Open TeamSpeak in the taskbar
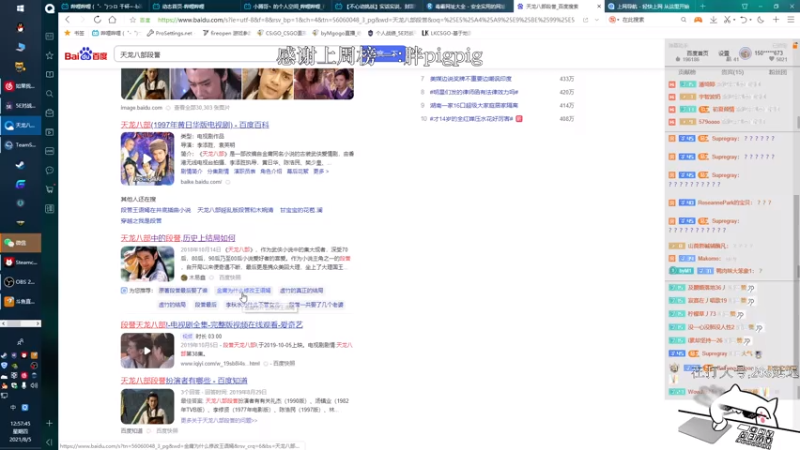The height and width of the screenshot is (450, 800). coord(20,145)
